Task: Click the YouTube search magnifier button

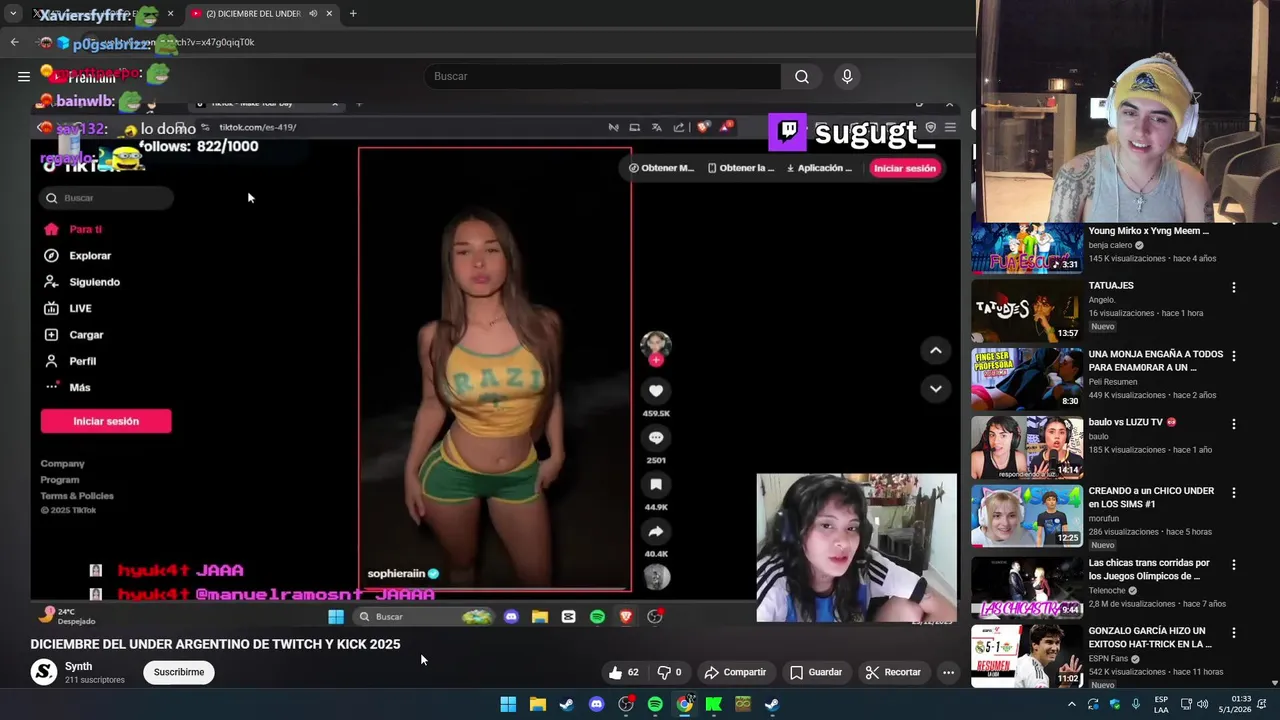Action: point(802,76)
